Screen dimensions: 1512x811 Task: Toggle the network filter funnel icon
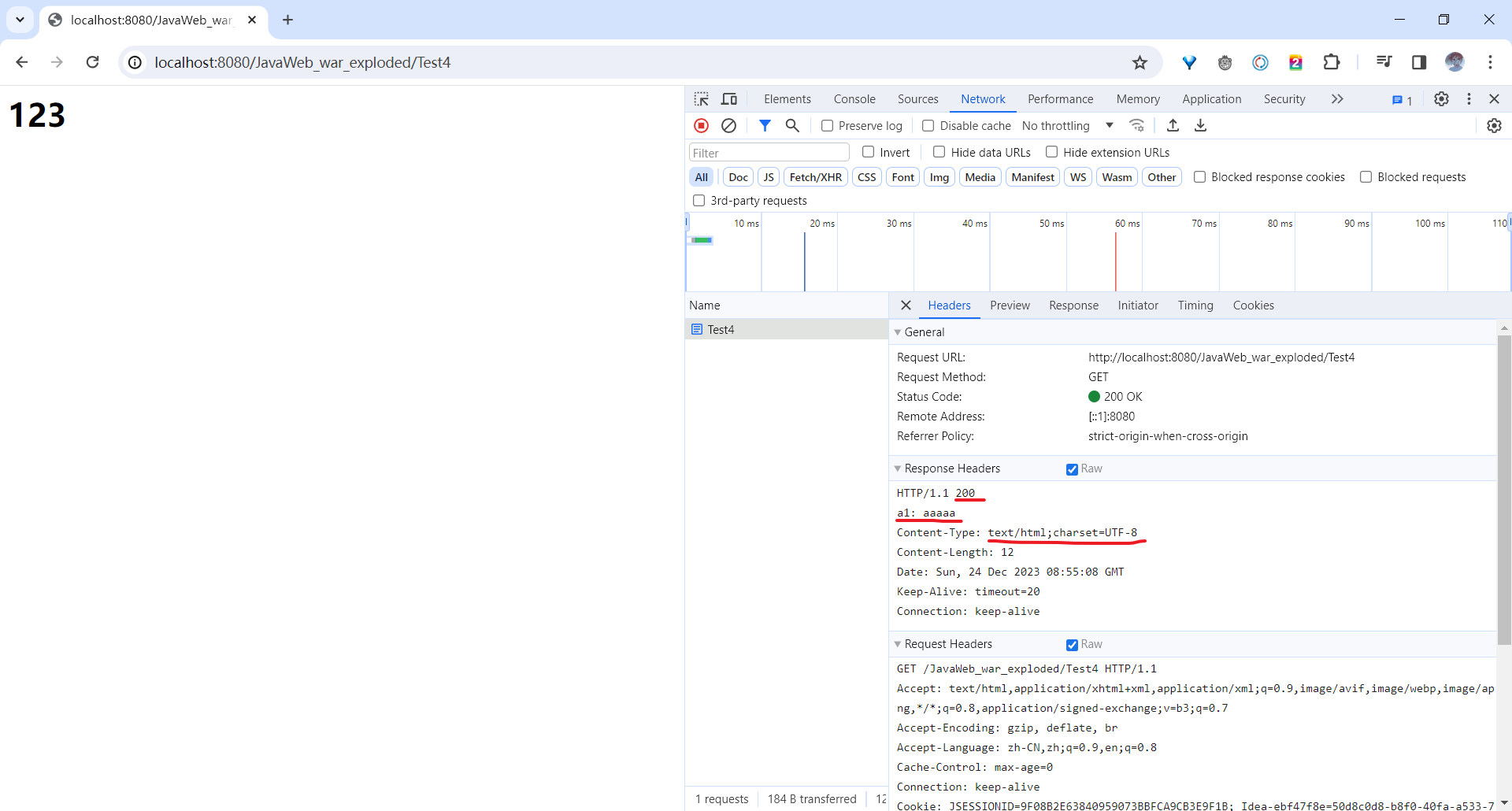tap(765, 125)
